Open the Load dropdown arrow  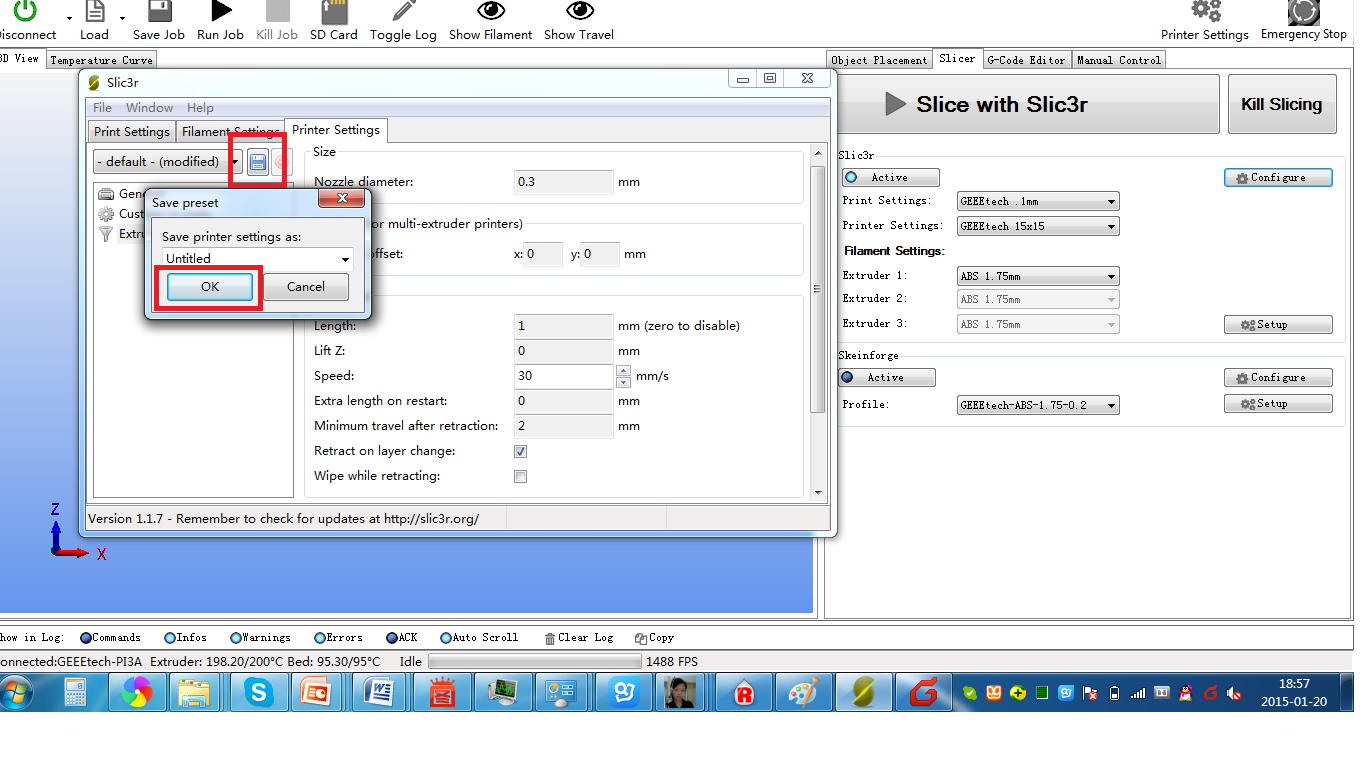point(122,18)
